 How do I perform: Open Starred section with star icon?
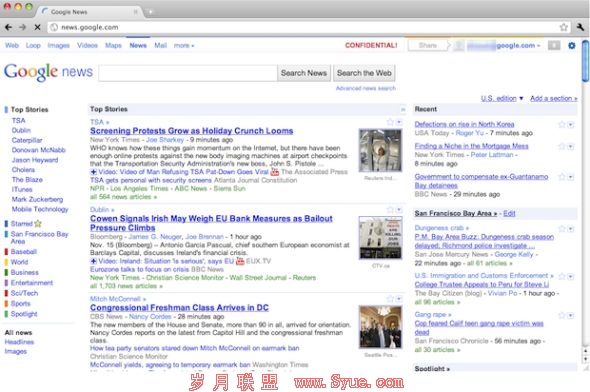26,223
